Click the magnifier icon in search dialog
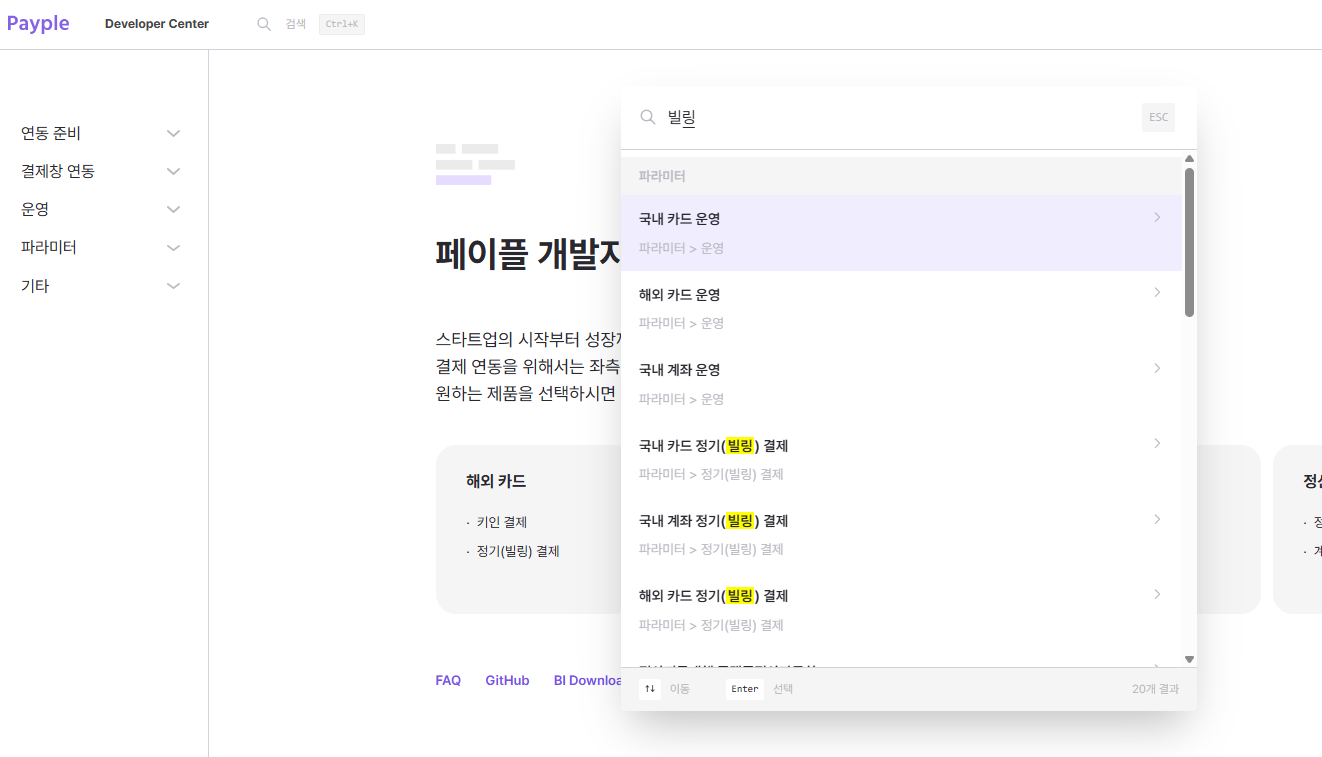The height and width of the screenshot is (757, 1322). [648, 117]
